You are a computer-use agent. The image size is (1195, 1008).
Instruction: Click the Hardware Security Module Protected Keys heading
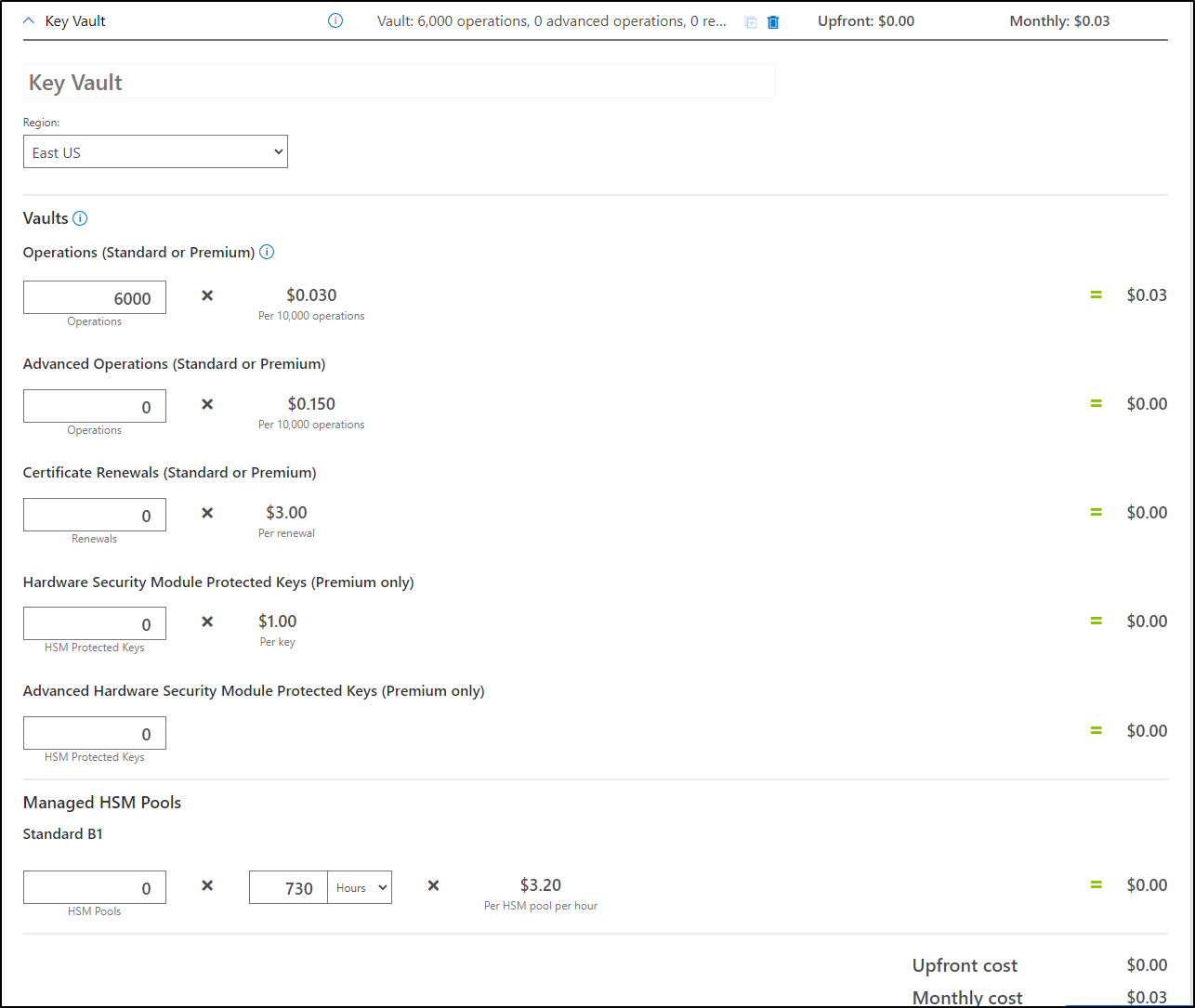pos(218,583)
